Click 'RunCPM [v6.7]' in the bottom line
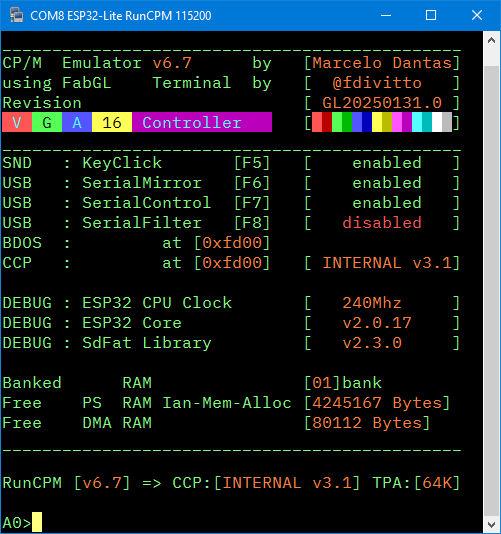 (66, 483)
